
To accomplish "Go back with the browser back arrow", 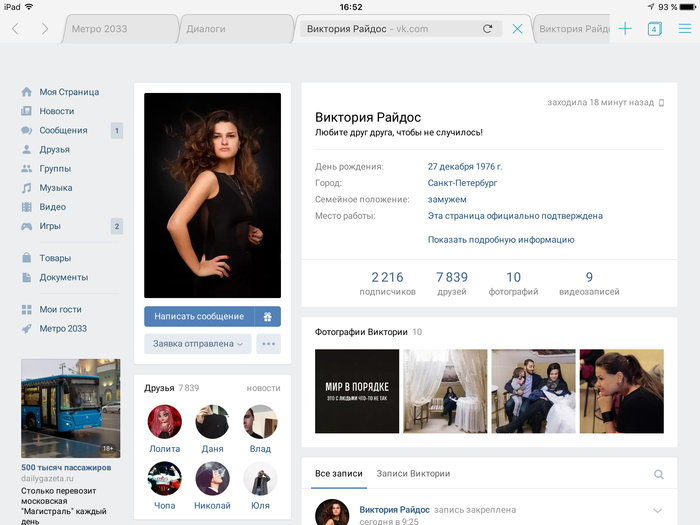I will (16, 29).
